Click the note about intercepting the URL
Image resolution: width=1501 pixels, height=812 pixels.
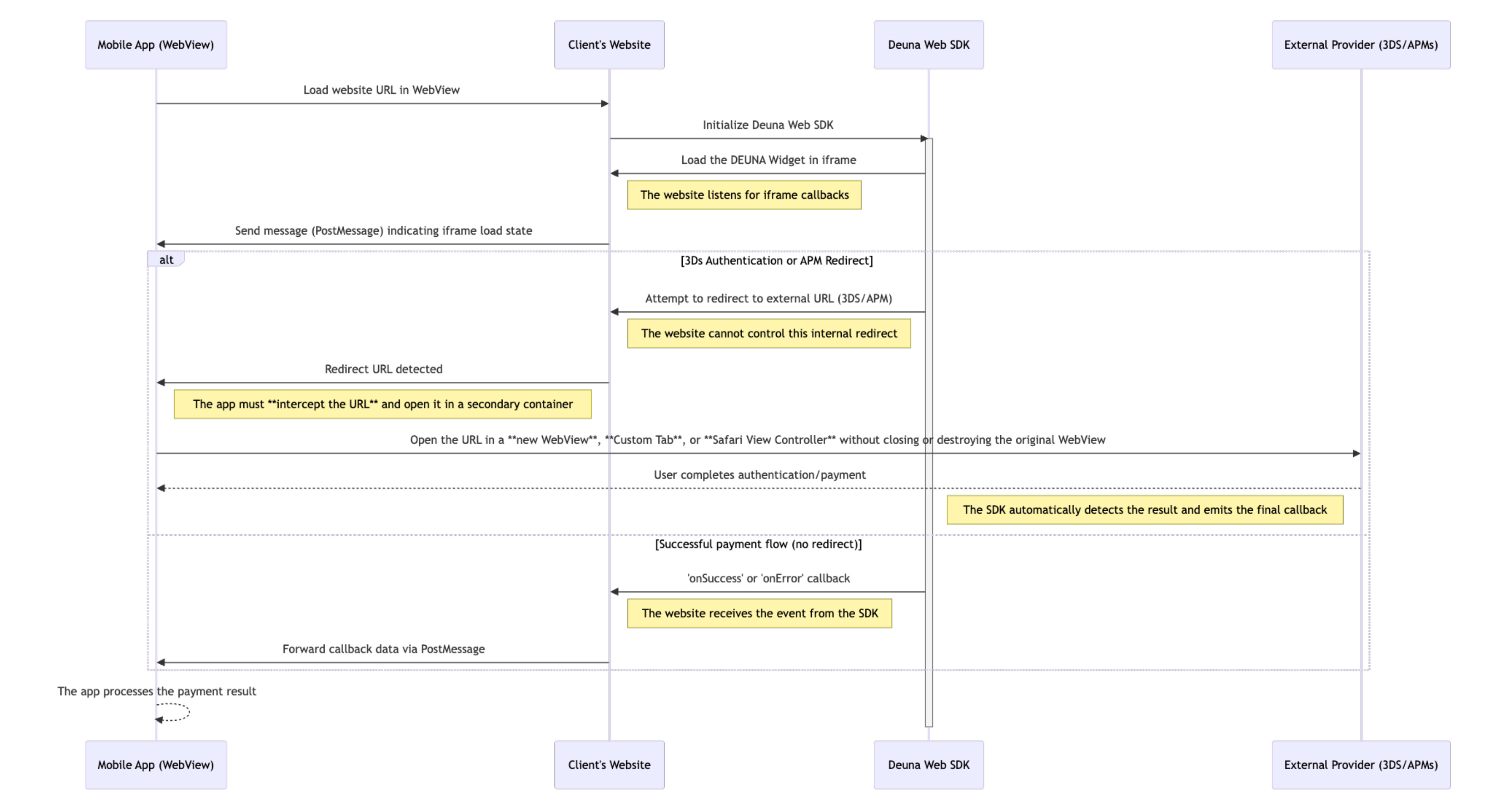(382, 404)
